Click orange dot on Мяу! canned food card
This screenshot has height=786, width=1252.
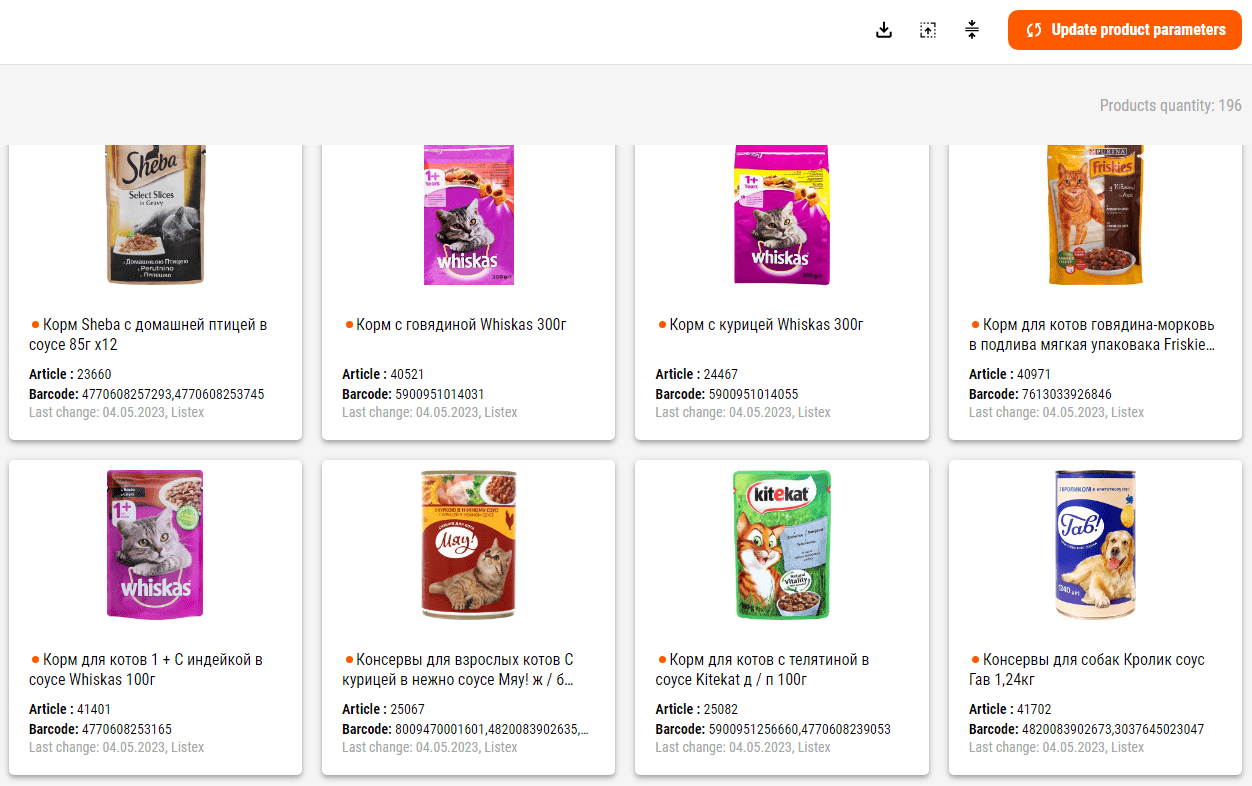(349, 660)
